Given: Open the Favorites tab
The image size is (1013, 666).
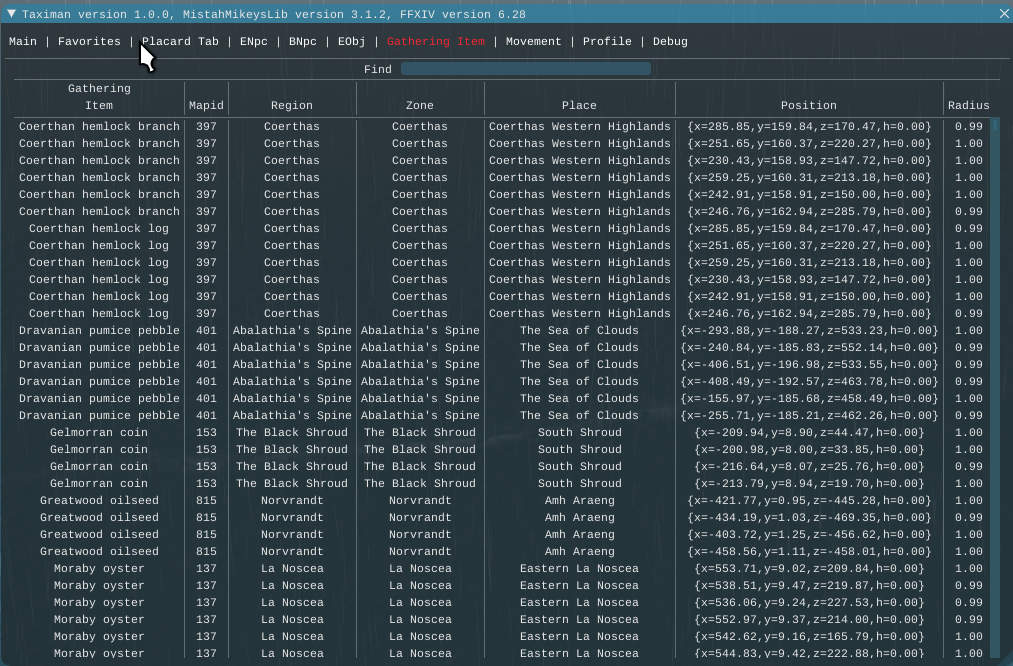Looking at the screenshot, I should point(89,42).
